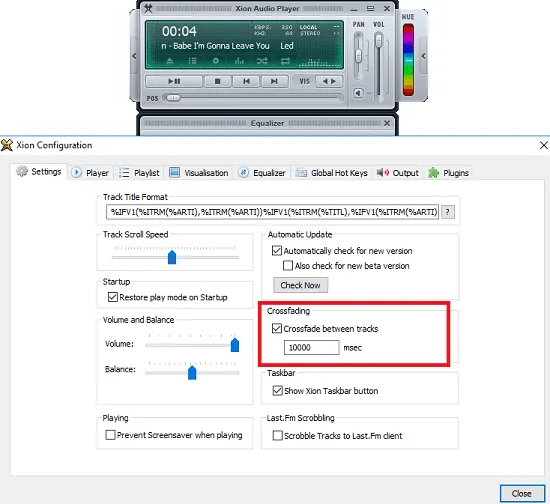Click the Close button at the bottom right

click(x=522, y=493)
